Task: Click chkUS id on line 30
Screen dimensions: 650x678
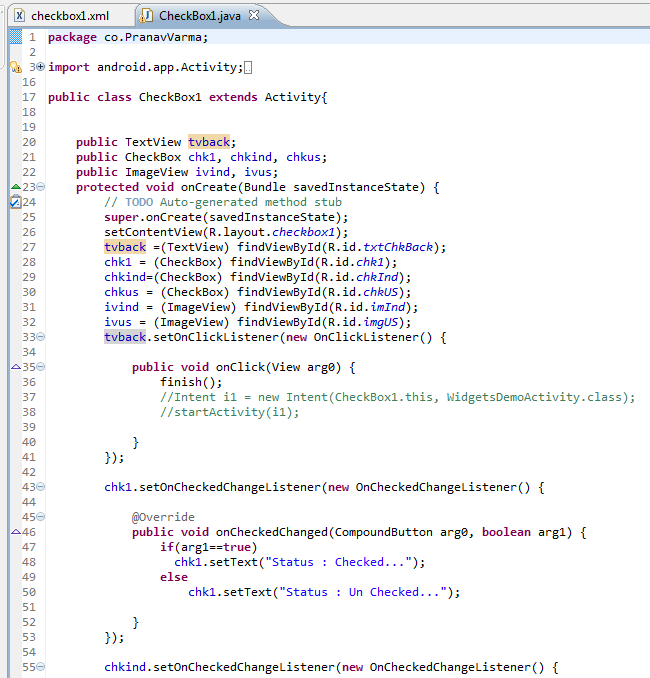Action: pos(380,292)
